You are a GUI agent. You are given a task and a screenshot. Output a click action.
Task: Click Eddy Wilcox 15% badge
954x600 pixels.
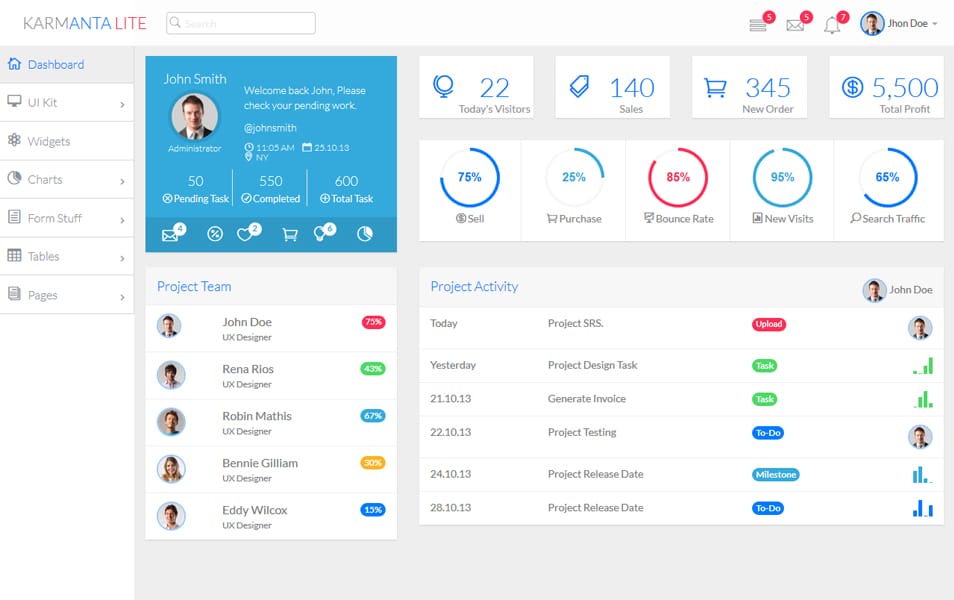[373, 510]
